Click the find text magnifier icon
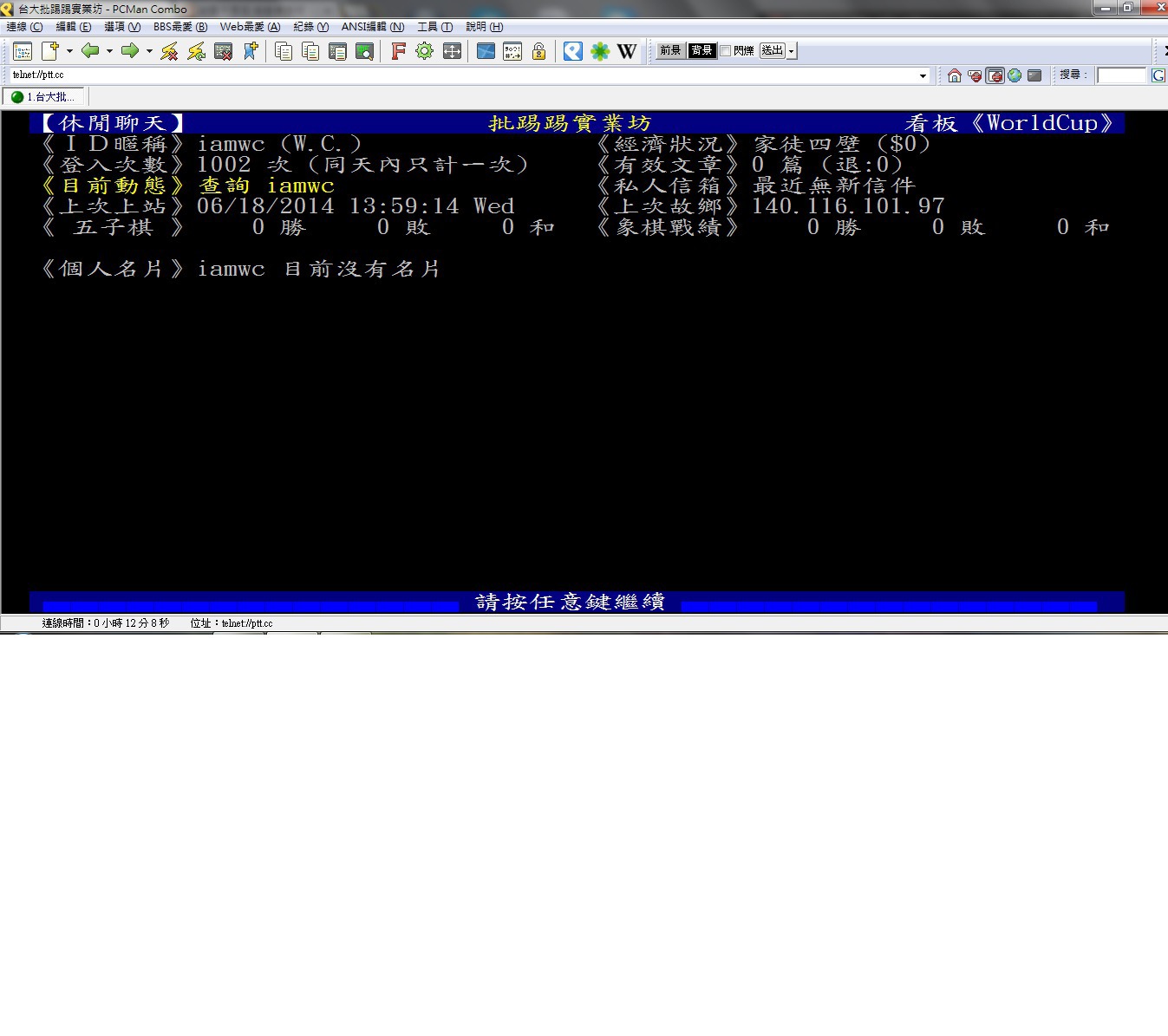 (364, 51)
